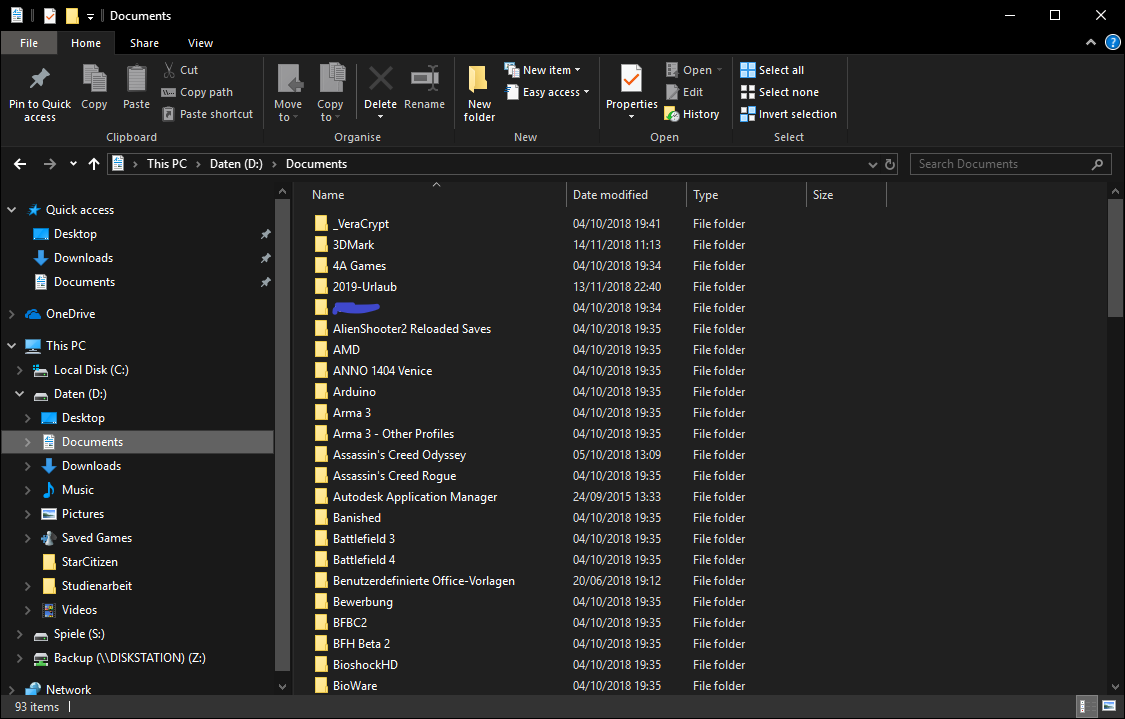Click the Rename icon
The image size is (1125, 719).
[424, 78]
